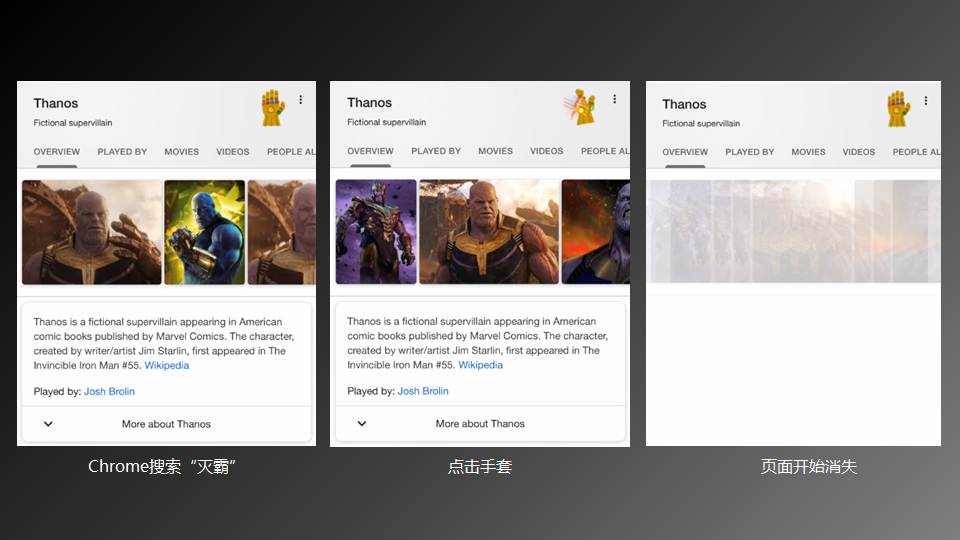The width and height of the screenshot is (960, 540).
Task: Select the cut-off PEOPLE AL tab in the left panel
Action: pyautogui.click(x=291, y=152)
